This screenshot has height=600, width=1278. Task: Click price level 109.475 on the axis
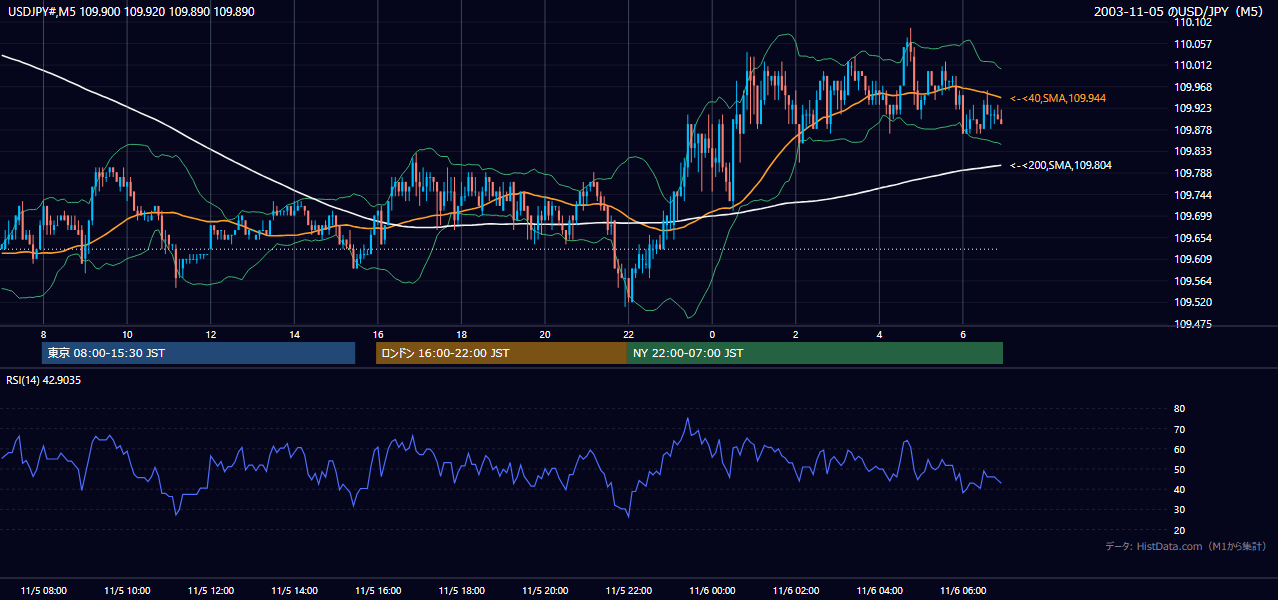pos(1193,324)
